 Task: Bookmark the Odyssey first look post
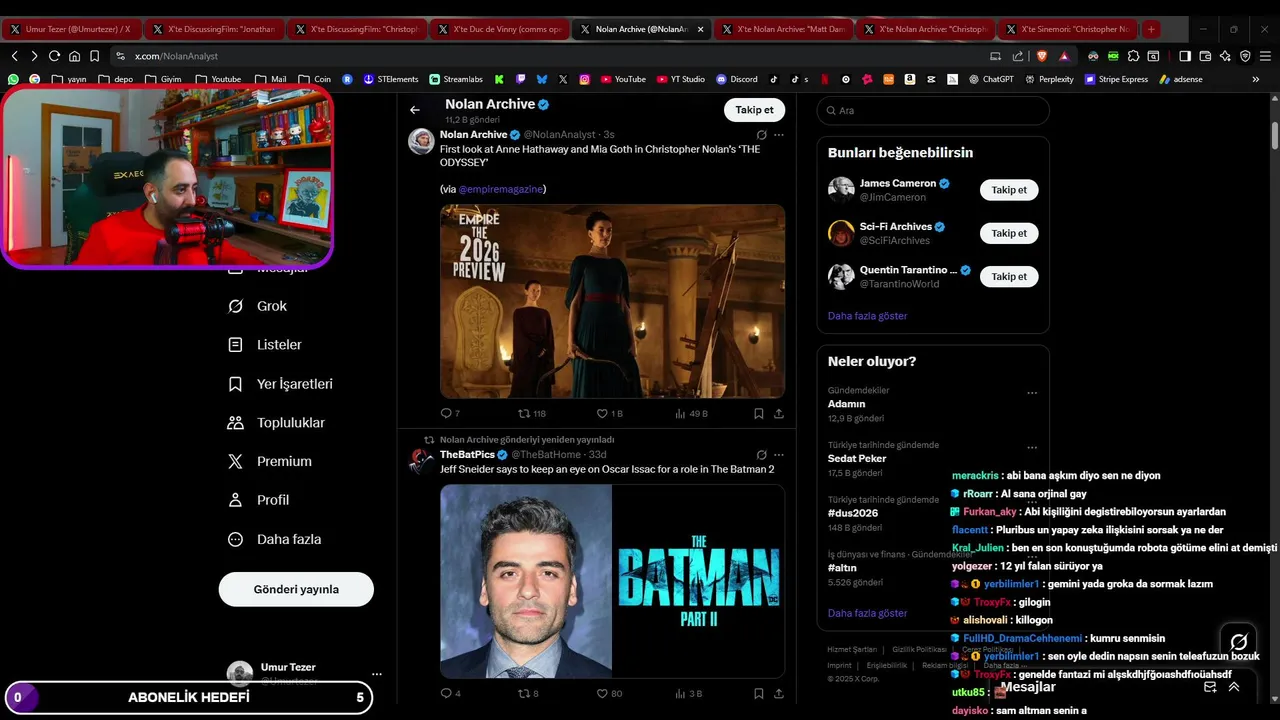(x=759, y=413)
